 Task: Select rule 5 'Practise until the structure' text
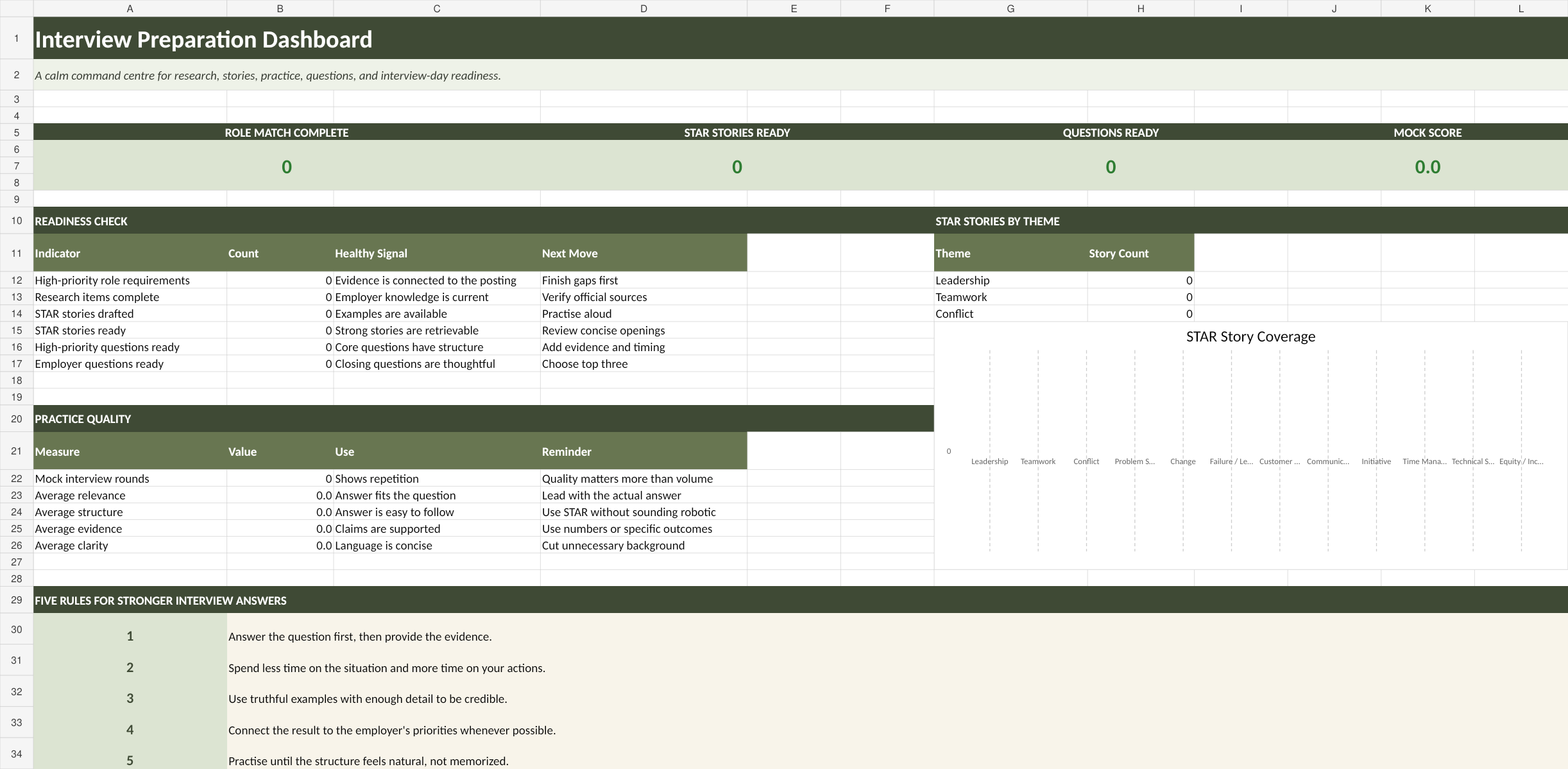click(368, 761)
